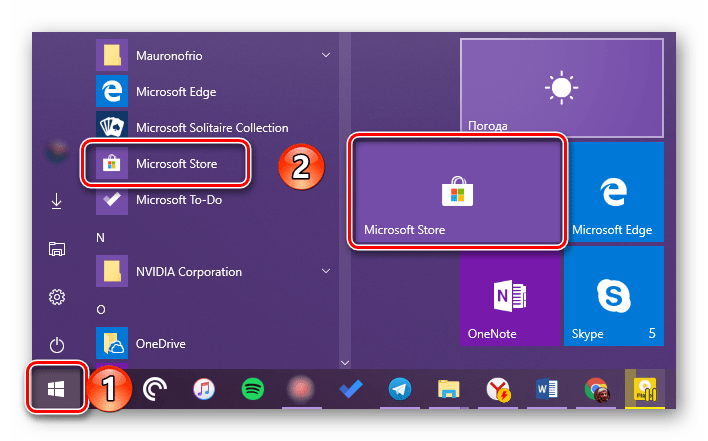Expand the NVIDIA Corporation folder chevron
Image resolution: width=708 pixels, height=441 pixels.
tap(326, 271)
